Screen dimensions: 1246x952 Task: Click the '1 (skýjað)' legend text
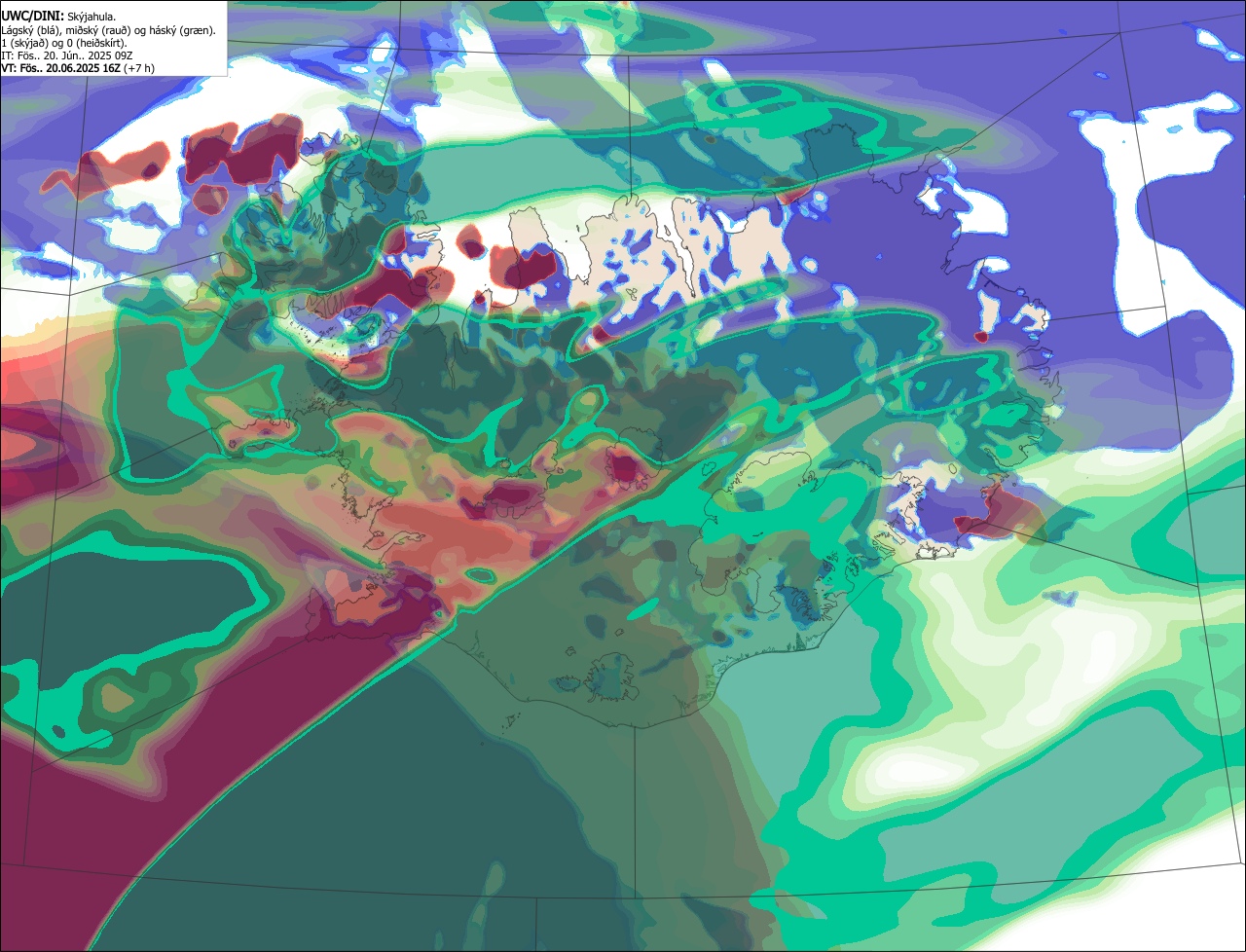pyautogui.click(x=23, y=44)
